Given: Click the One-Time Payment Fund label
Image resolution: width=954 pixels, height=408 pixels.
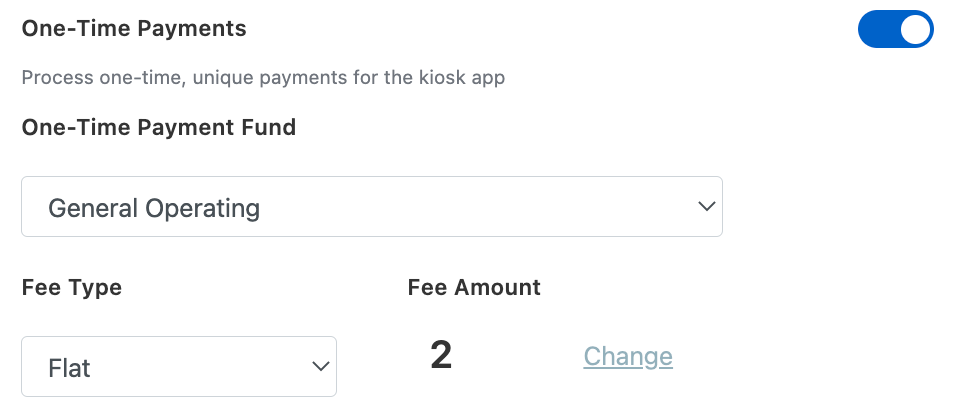Looking at the screenshot, I should coord(158,127).
